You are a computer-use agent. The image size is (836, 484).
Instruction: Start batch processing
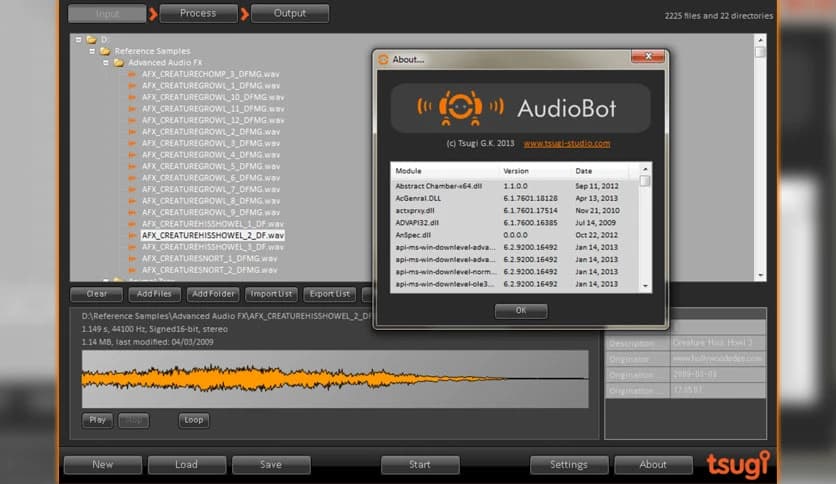click(x=420, y=465)
